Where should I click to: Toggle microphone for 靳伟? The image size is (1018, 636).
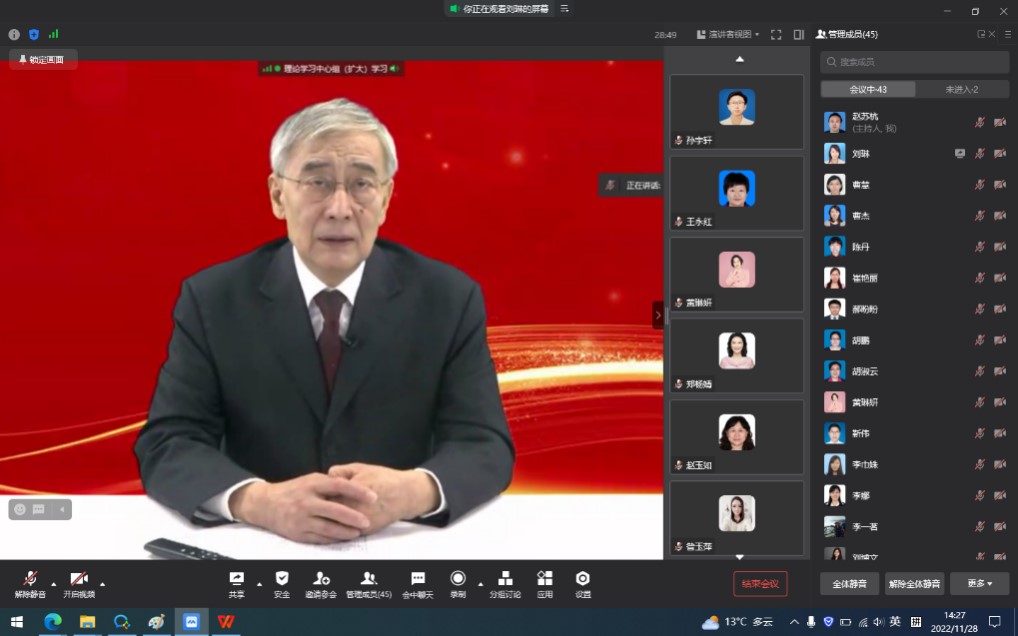980,433
